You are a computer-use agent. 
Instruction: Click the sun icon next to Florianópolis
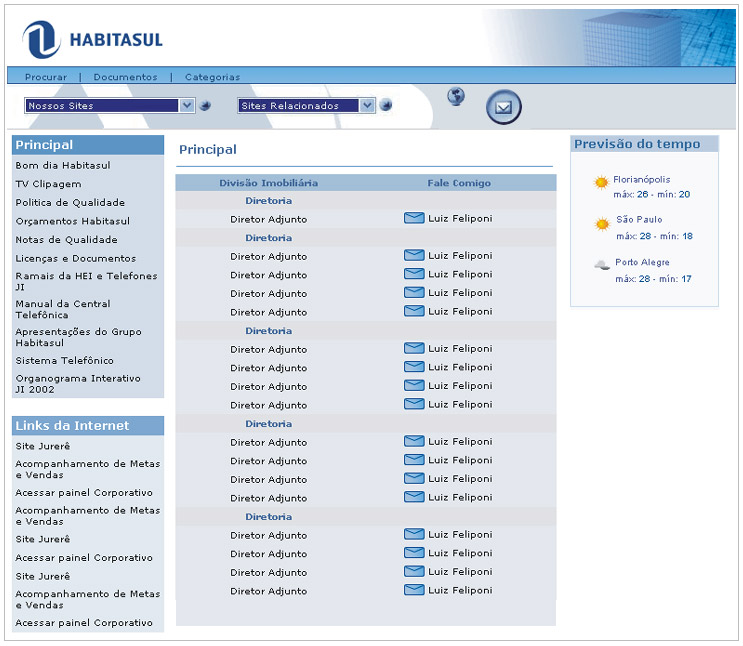click(x=601, y=183)
